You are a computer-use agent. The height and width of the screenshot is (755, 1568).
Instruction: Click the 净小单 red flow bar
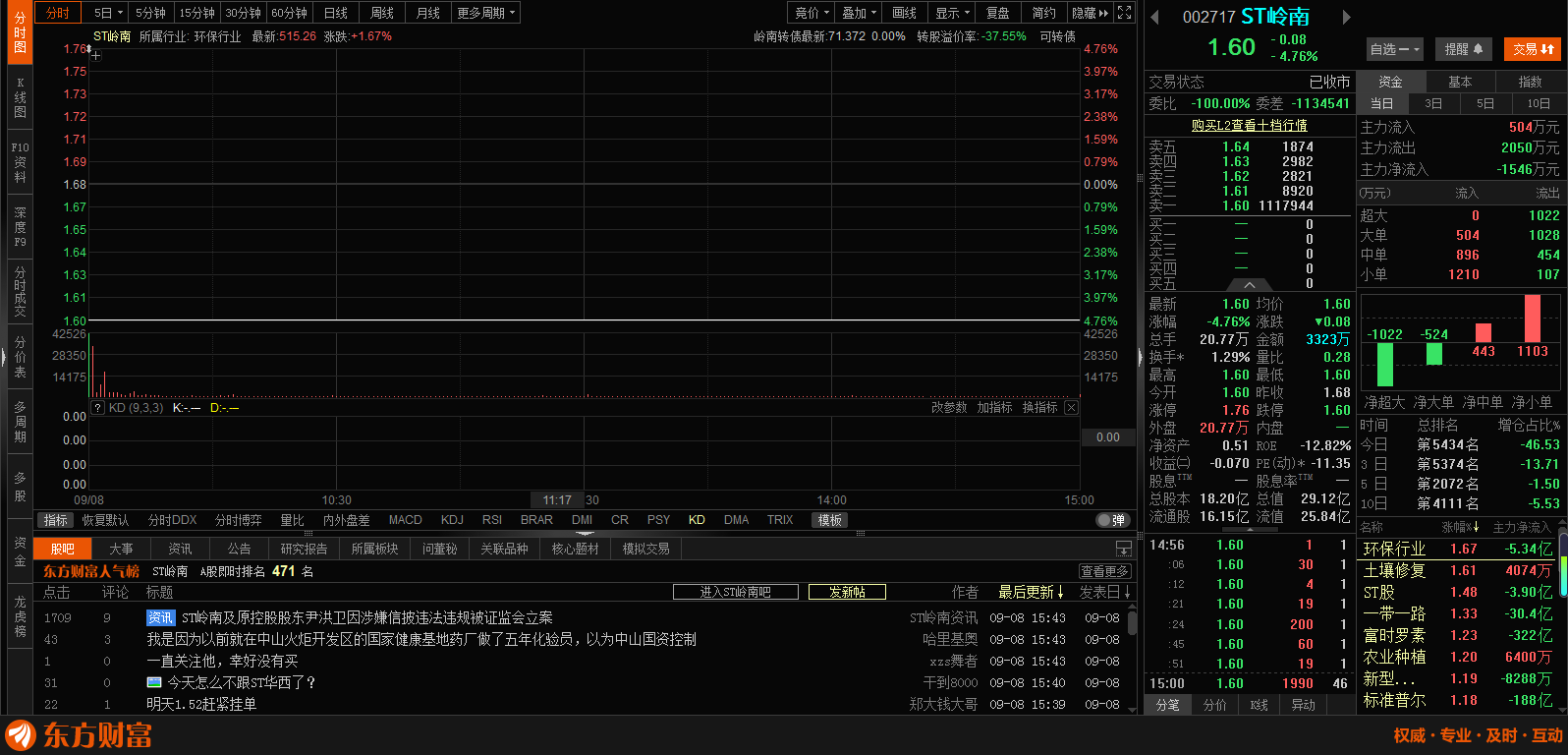(x=1533, y=319)
